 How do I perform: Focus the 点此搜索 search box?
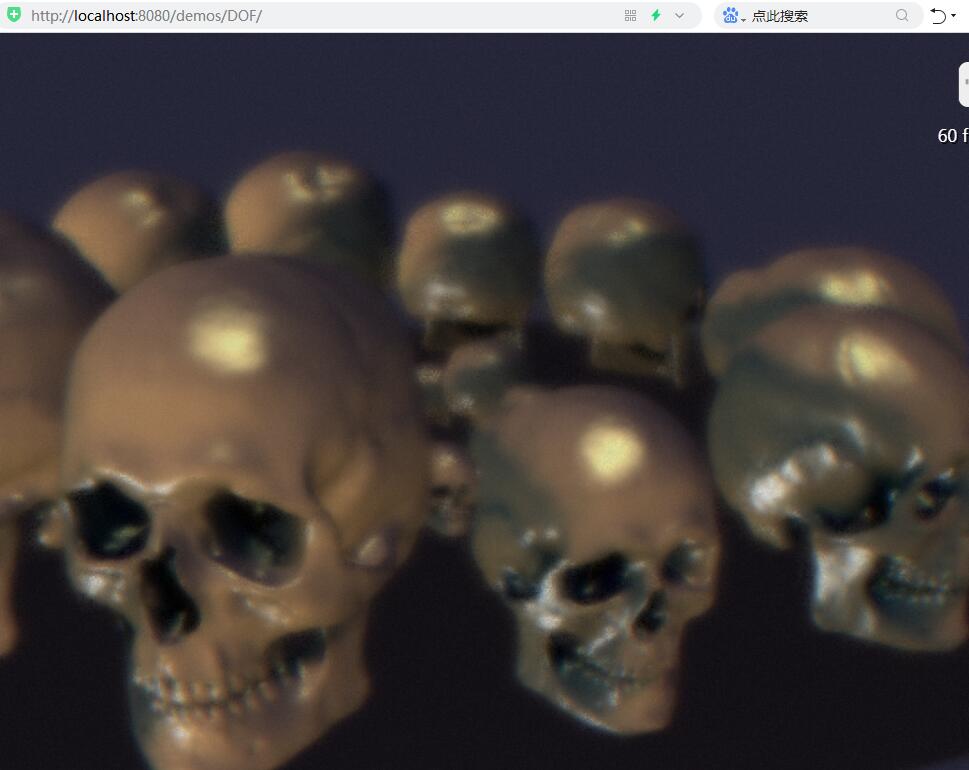pos(820,15)
